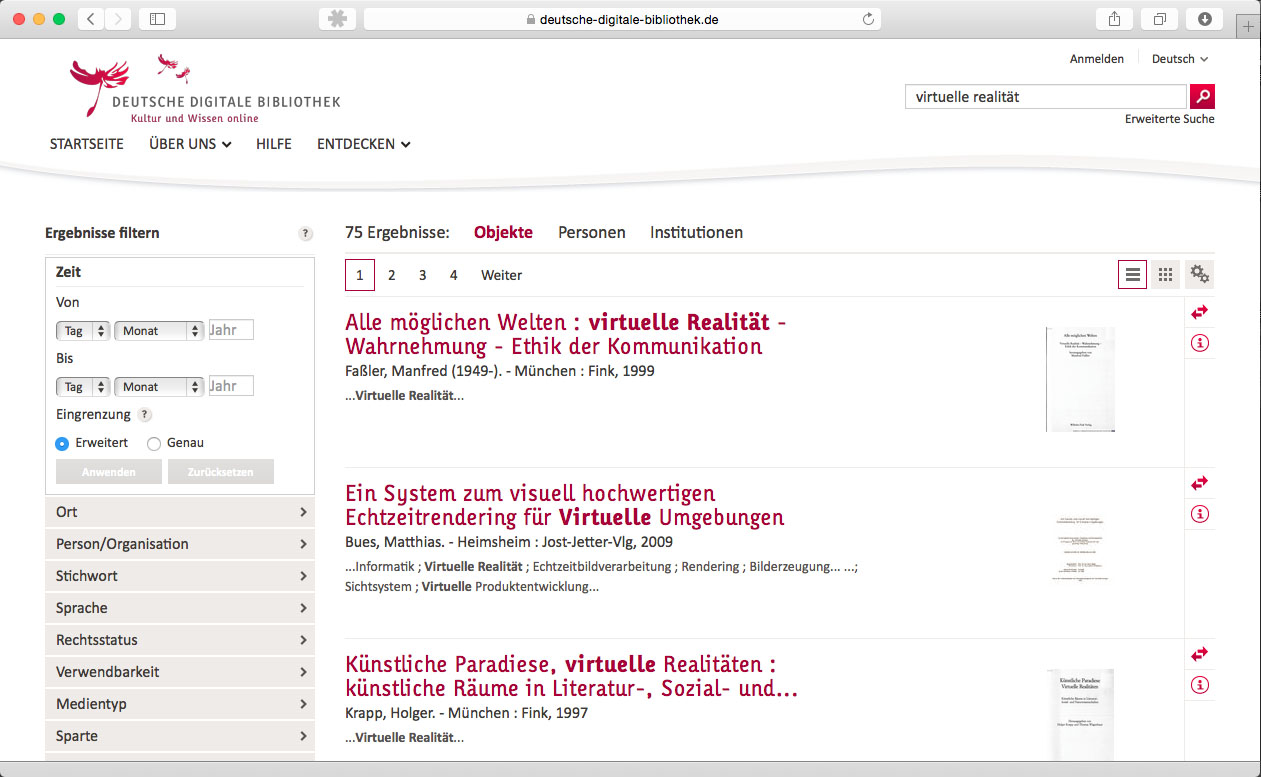Viewport: 1261px width, 777px height.
Task: Show info icon for second result
Action: [x=1200, y=514]
